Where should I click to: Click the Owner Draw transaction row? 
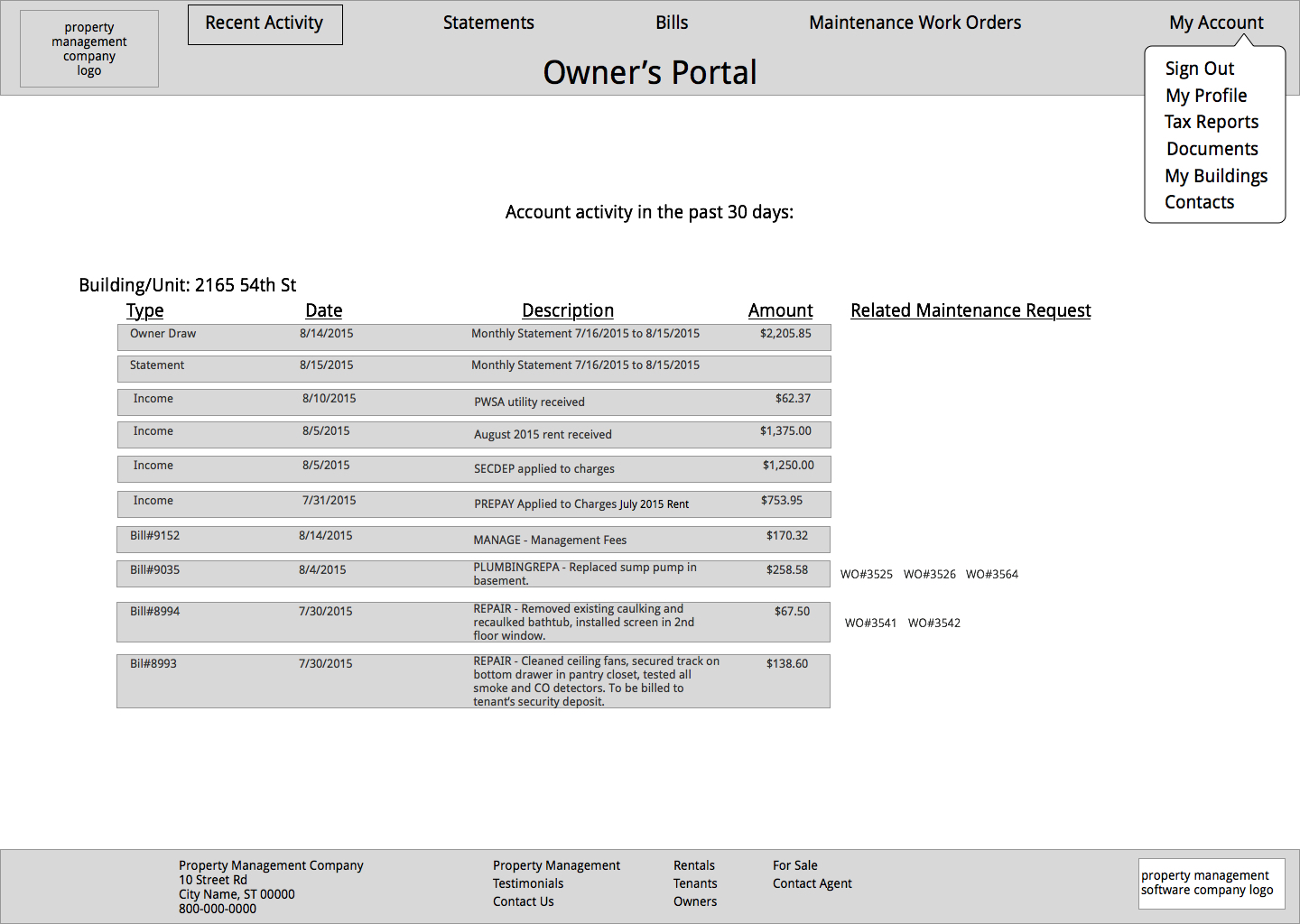tap(473, 337)
